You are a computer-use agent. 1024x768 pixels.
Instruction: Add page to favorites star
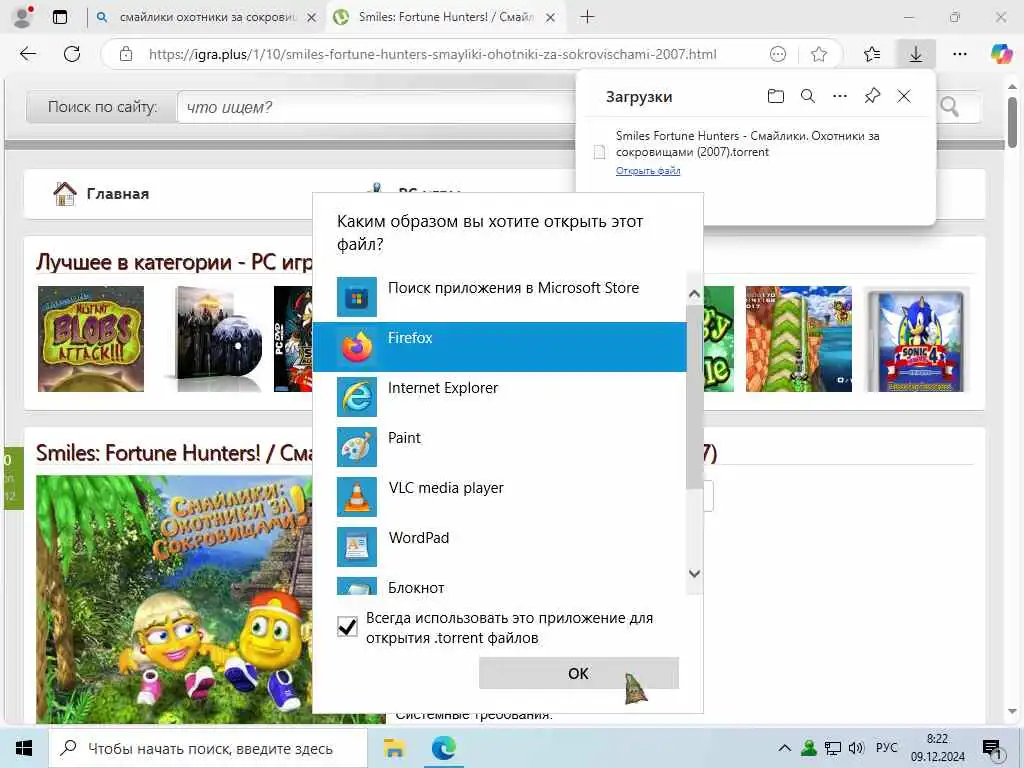(819, 54)
